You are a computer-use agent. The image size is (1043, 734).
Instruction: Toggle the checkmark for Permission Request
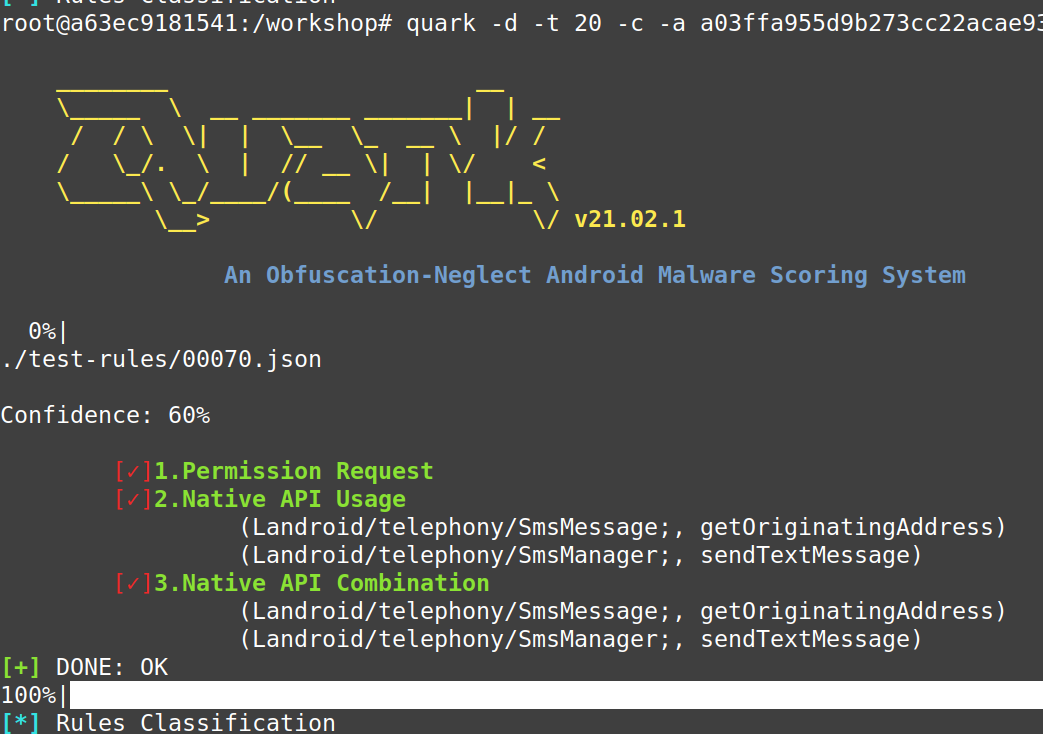click(x=132, y=470)
